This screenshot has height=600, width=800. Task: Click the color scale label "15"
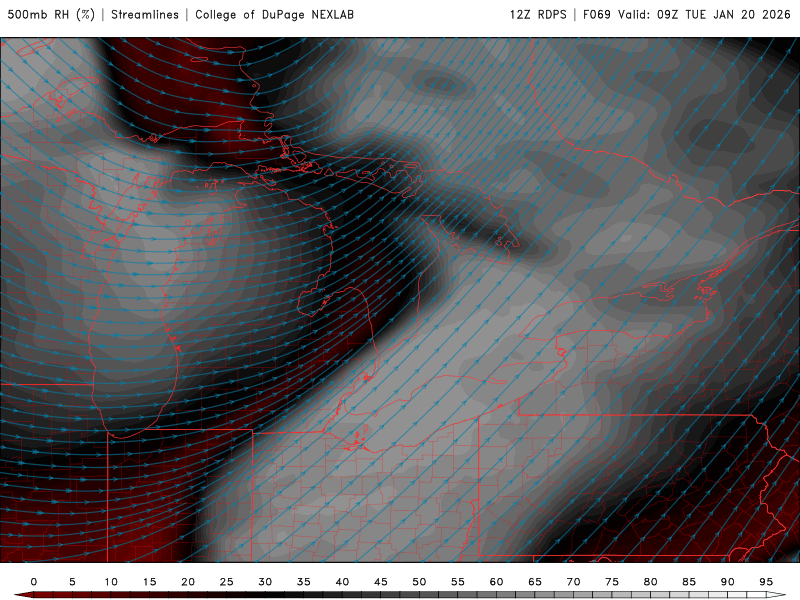click(x=149, y=582)
